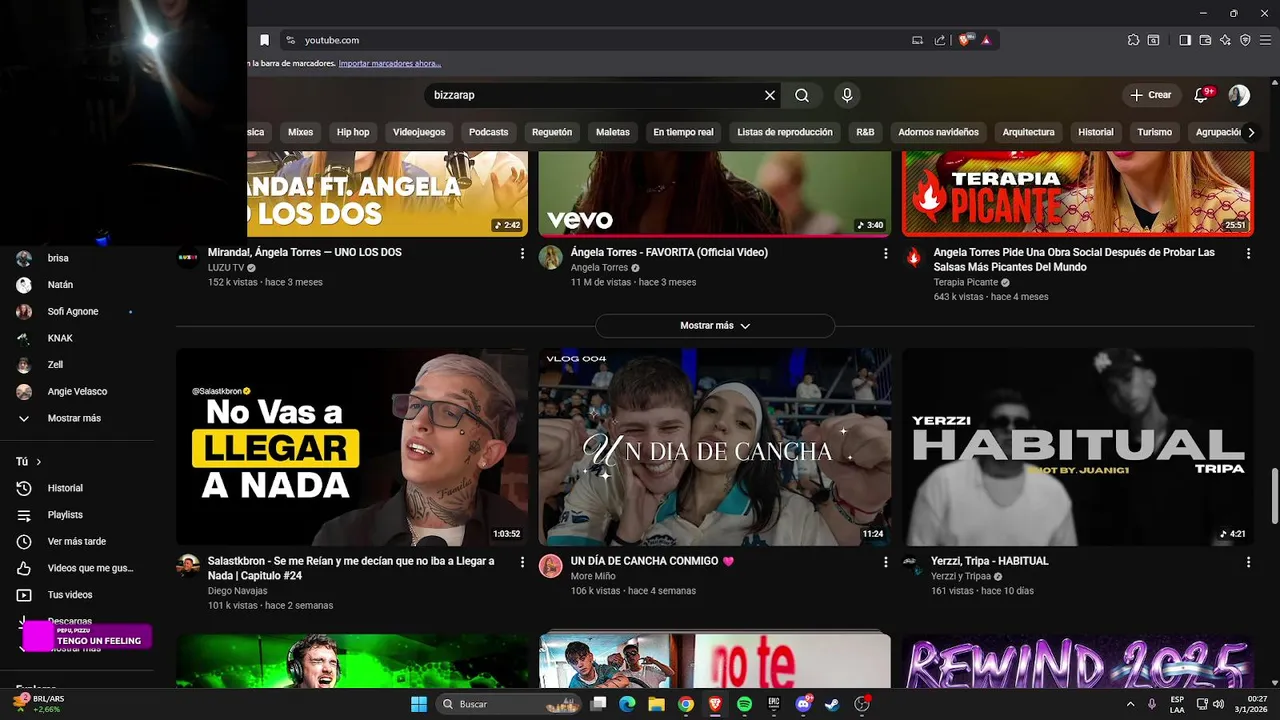Click the magnifying glass search button
Viewport: 1280px width, 720px height.
(802, 95)
